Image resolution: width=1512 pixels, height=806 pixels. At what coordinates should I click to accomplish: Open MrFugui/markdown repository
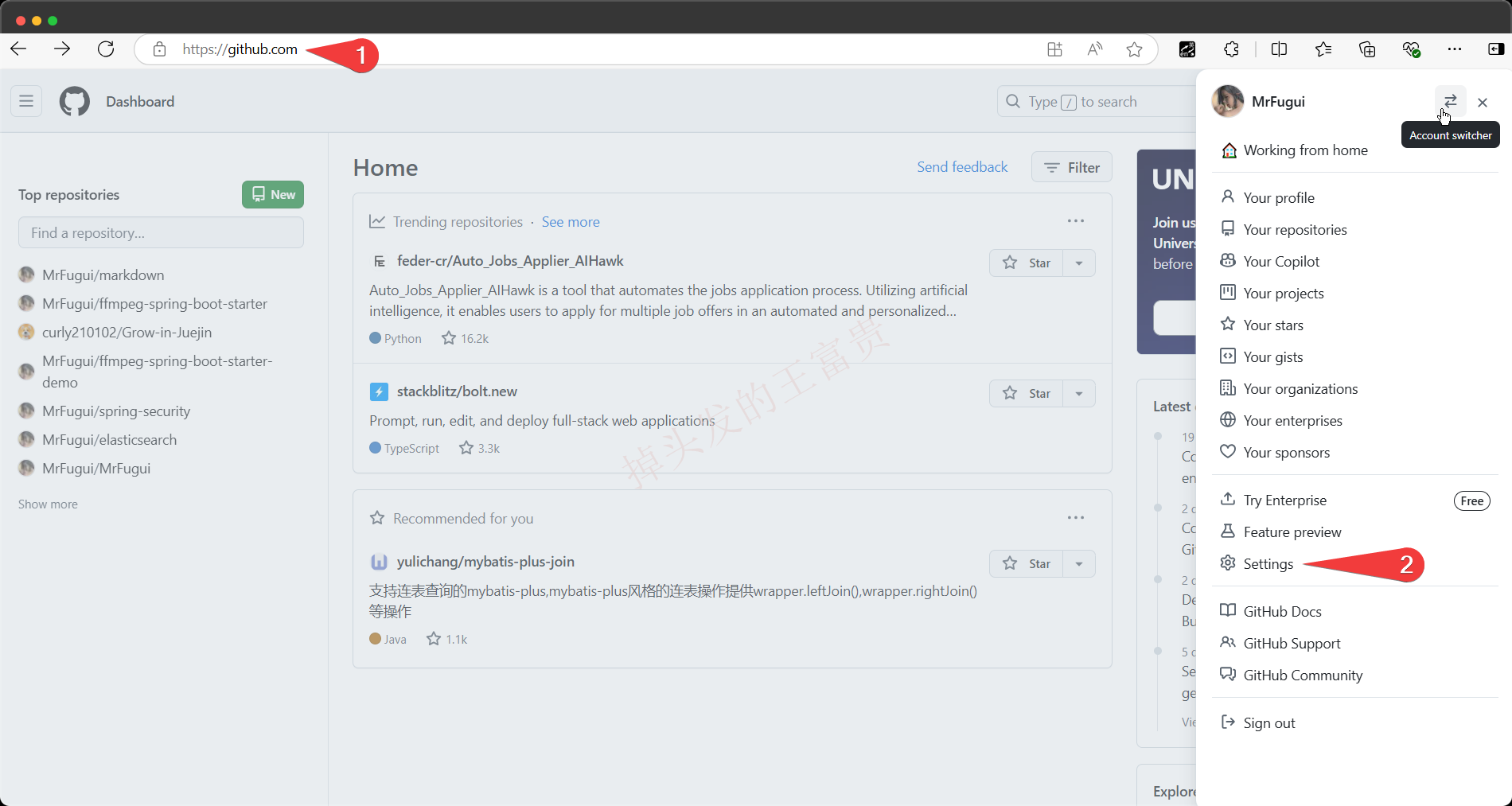coord(103,275)
